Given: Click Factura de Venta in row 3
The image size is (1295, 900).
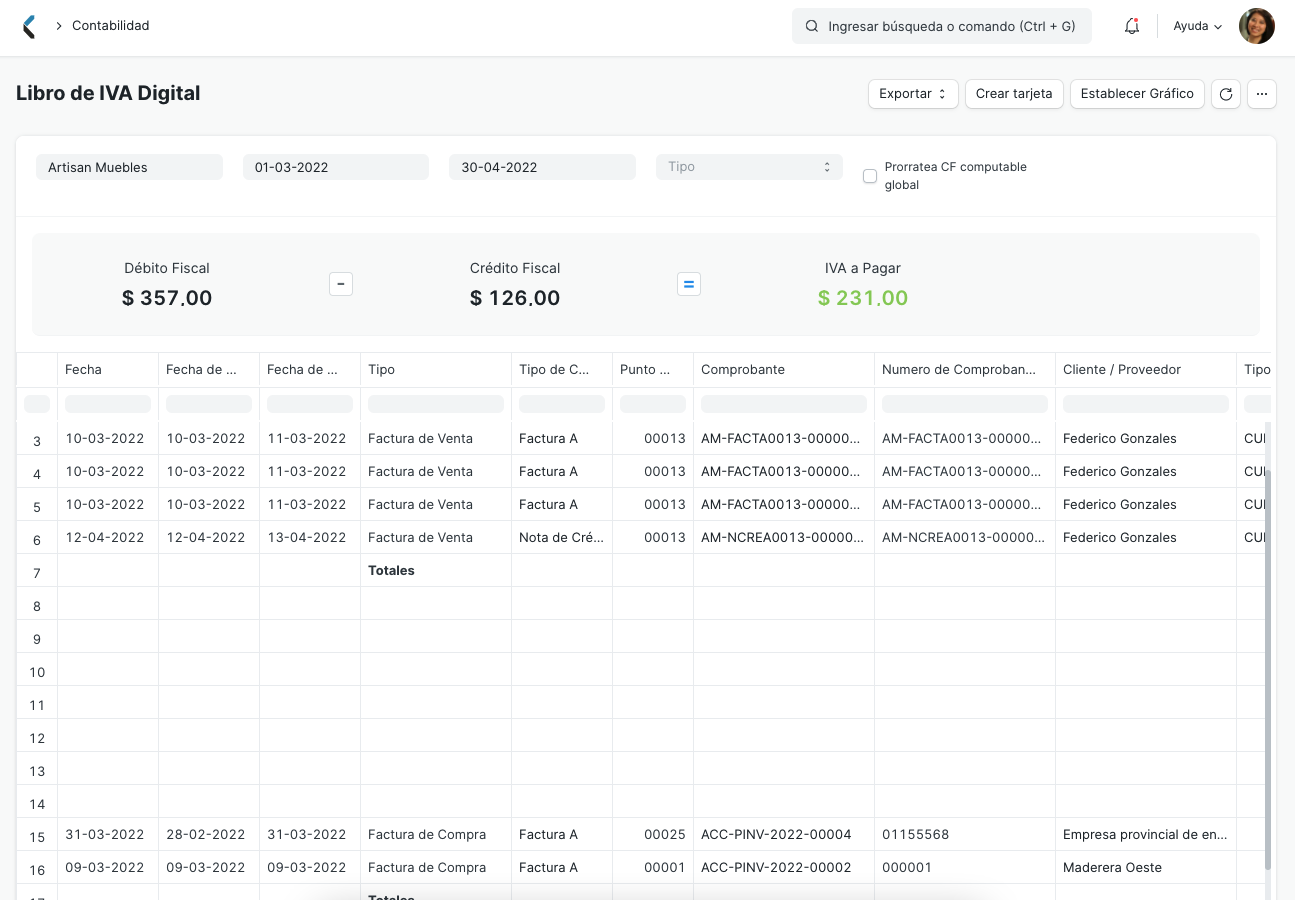Looking at the screenshot, I should 436,439.
